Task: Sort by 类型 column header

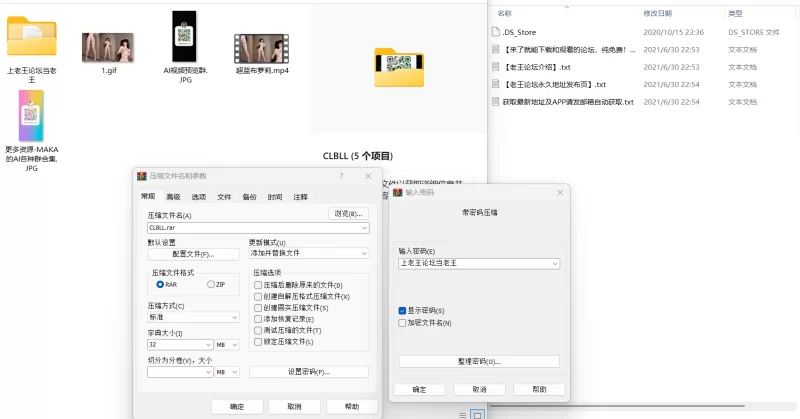Action: click(735, 14)
